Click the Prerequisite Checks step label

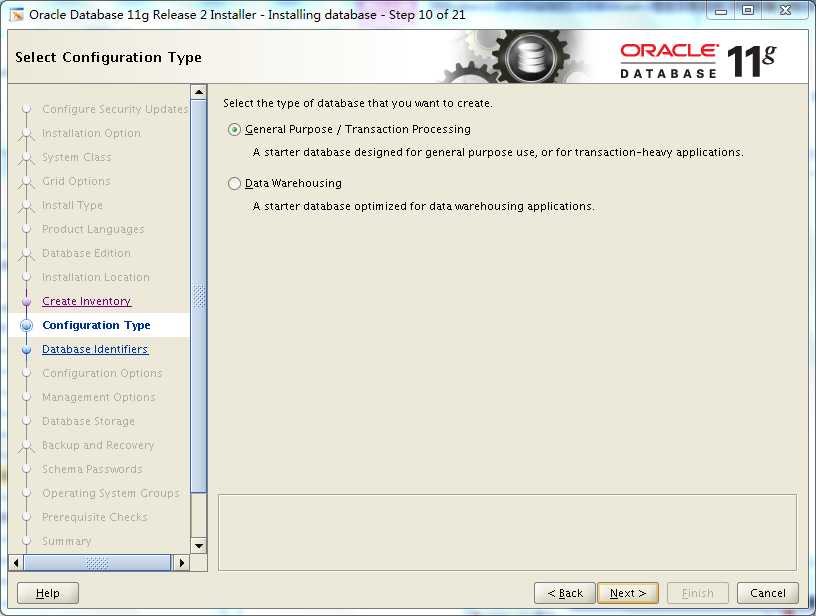pos(95,517)
